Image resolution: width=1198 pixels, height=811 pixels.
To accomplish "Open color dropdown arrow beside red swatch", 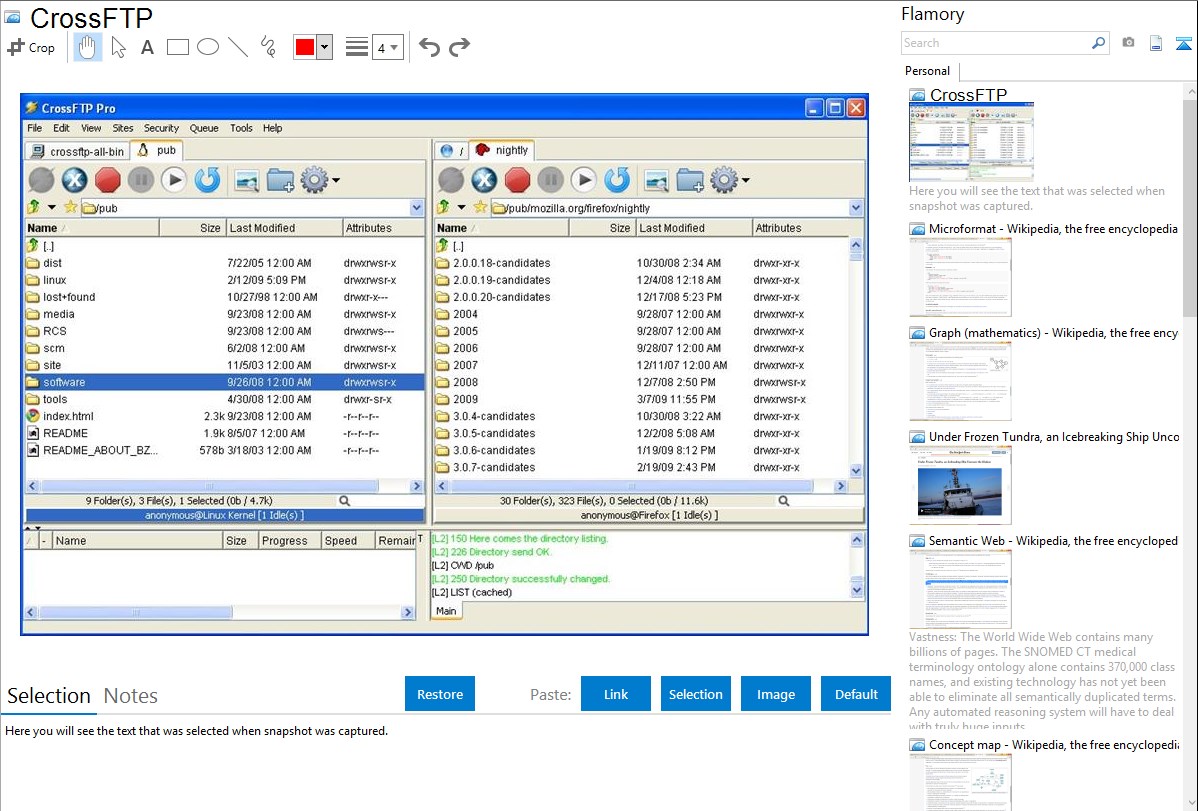I will (x=325, y=47).
